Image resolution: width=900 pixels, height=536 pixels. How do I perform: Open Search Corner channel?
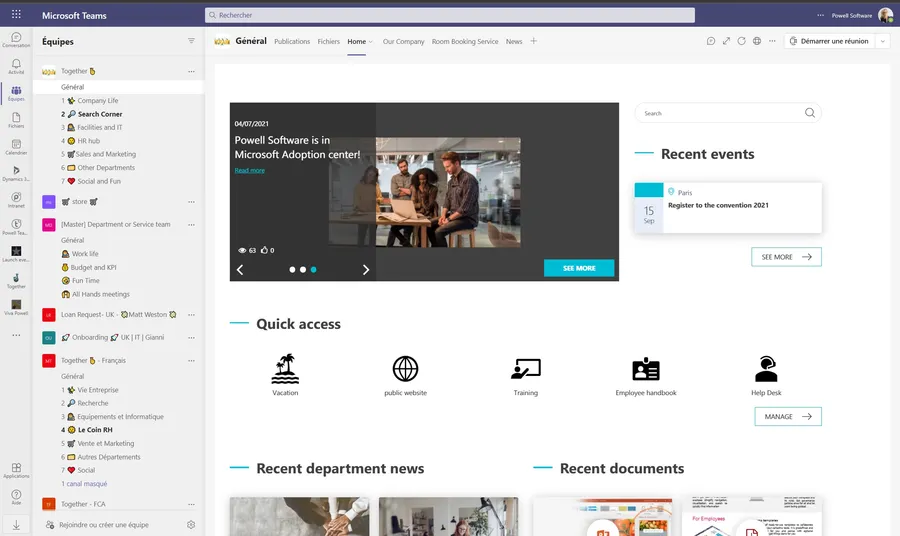click(x=100, y=114)
